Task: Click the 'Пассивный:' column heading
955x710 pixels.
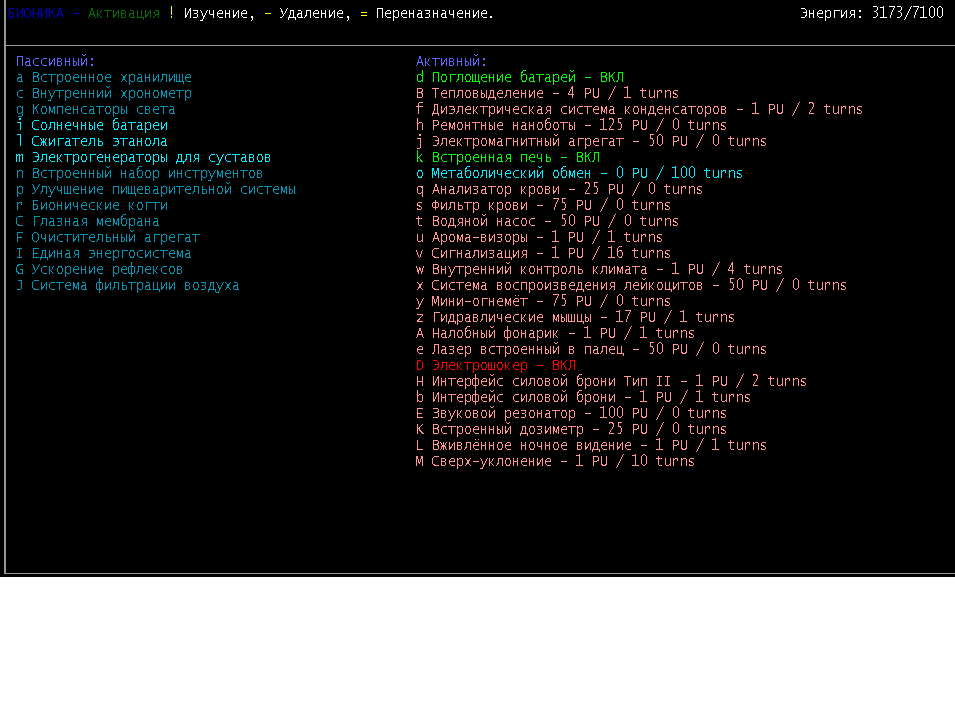Action: point(55,62)
